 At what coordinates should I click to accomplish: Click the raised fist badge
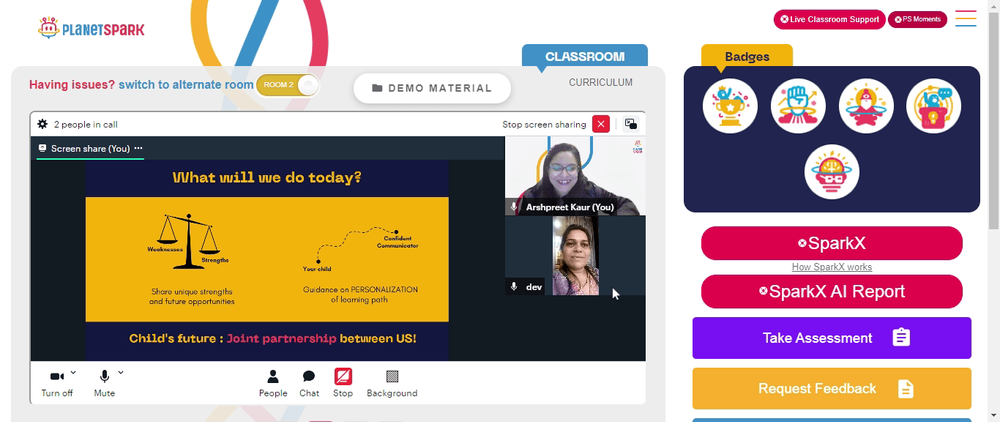[798, 106]
